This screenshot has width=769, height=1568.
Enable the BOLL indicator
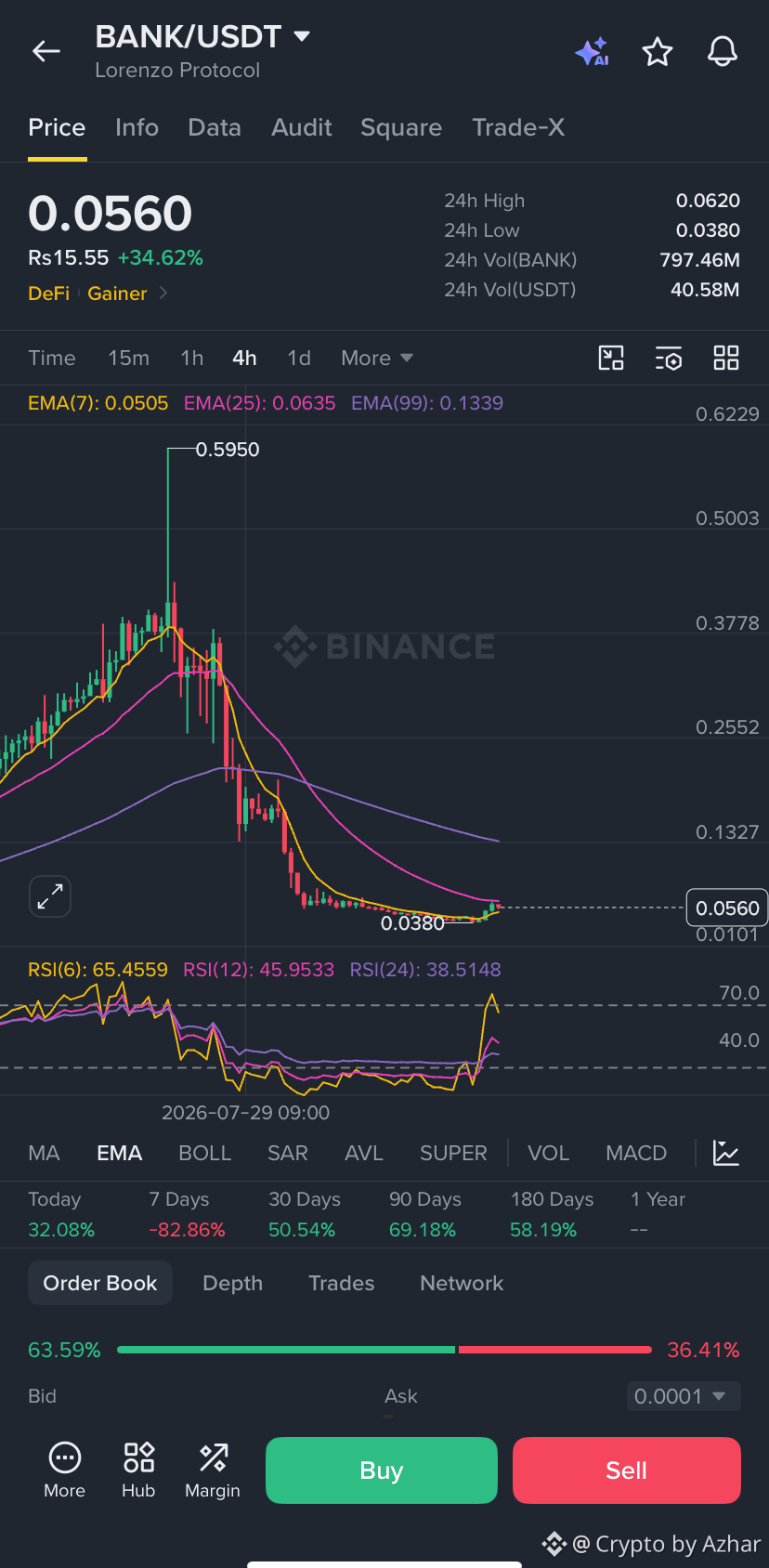[204, 1153]
